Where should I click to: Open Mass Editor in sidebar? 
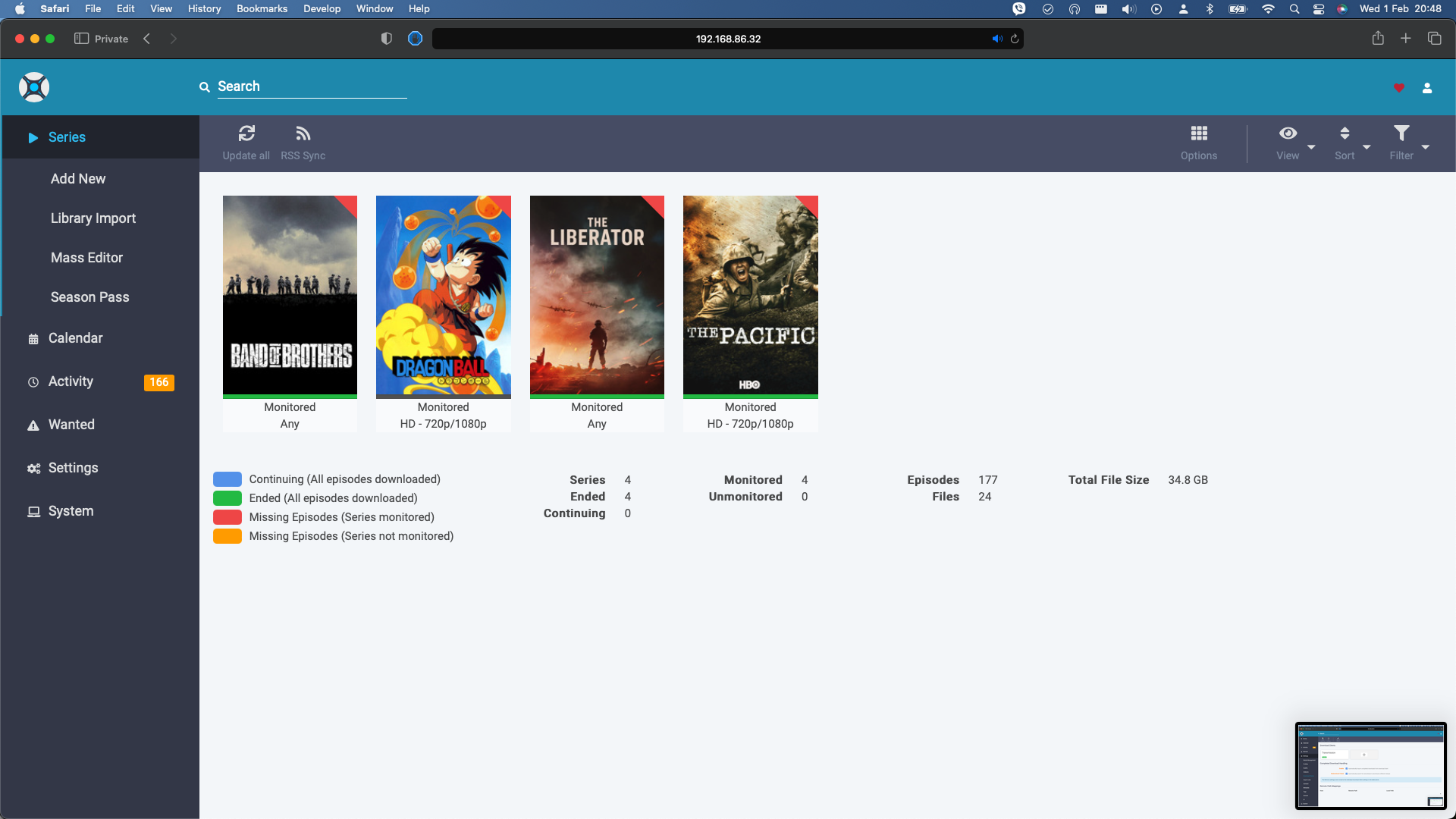pyautogui.click(x=101, y=258)
